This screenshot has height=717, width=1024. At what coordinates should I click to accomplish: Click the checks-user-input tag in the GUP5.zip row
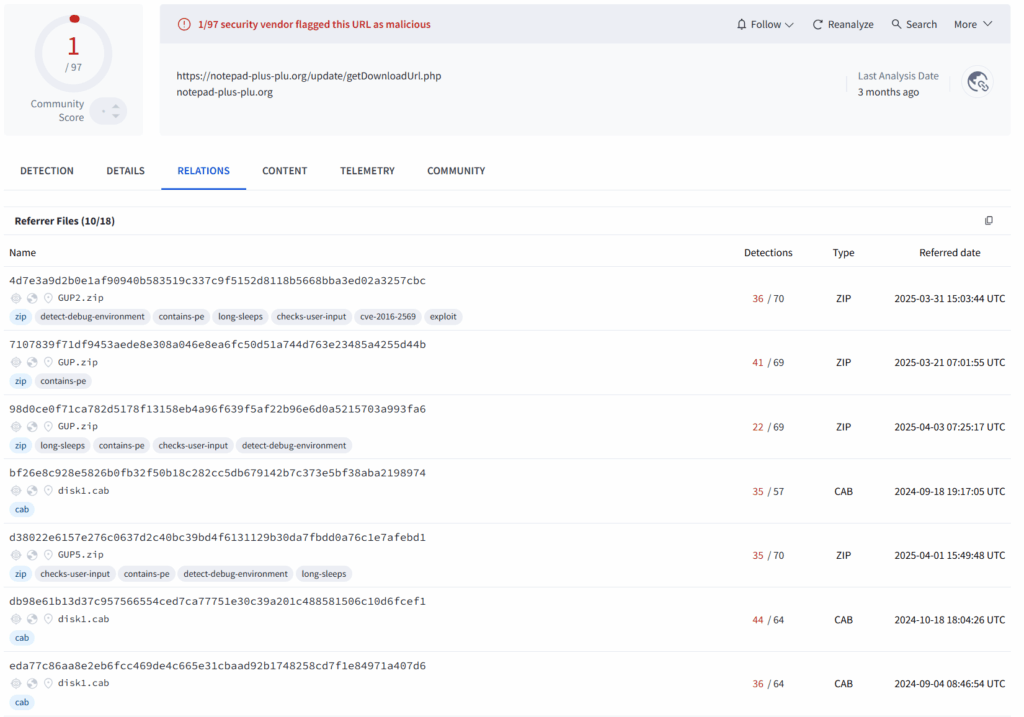75,574
